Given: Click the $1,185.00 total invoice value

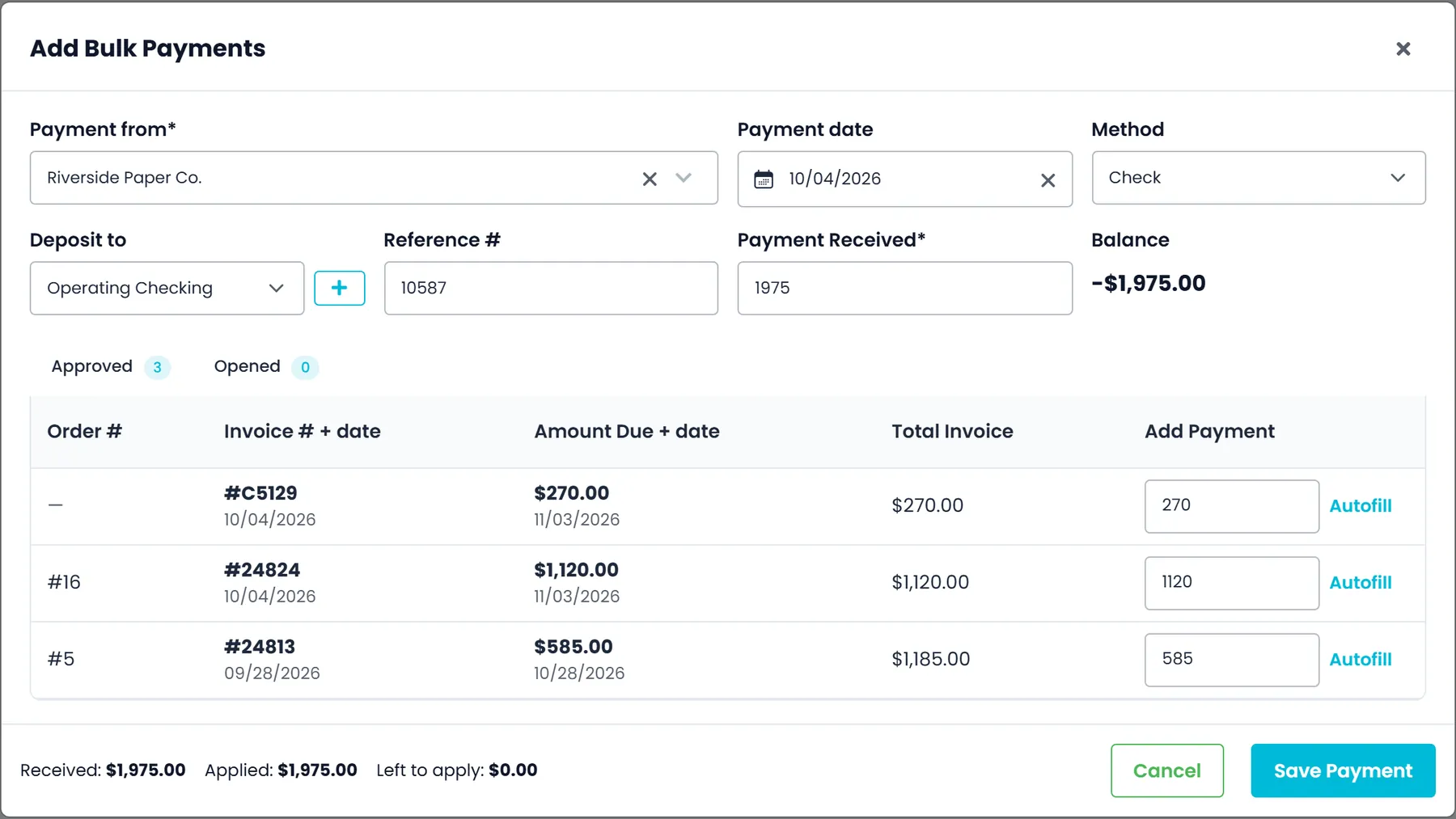Looking at the screenshot, I should [930, 659].
